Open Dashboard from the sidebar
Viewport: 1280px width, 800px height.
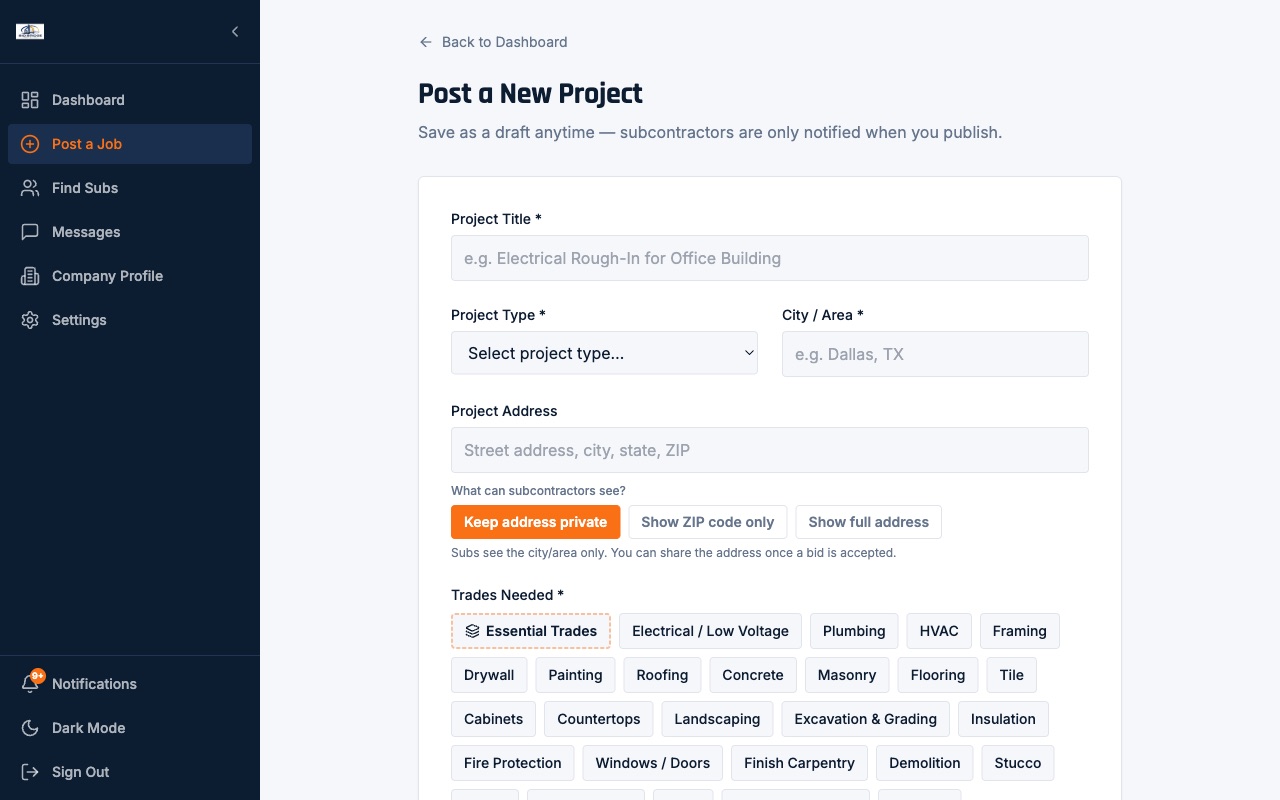(130, 100)
